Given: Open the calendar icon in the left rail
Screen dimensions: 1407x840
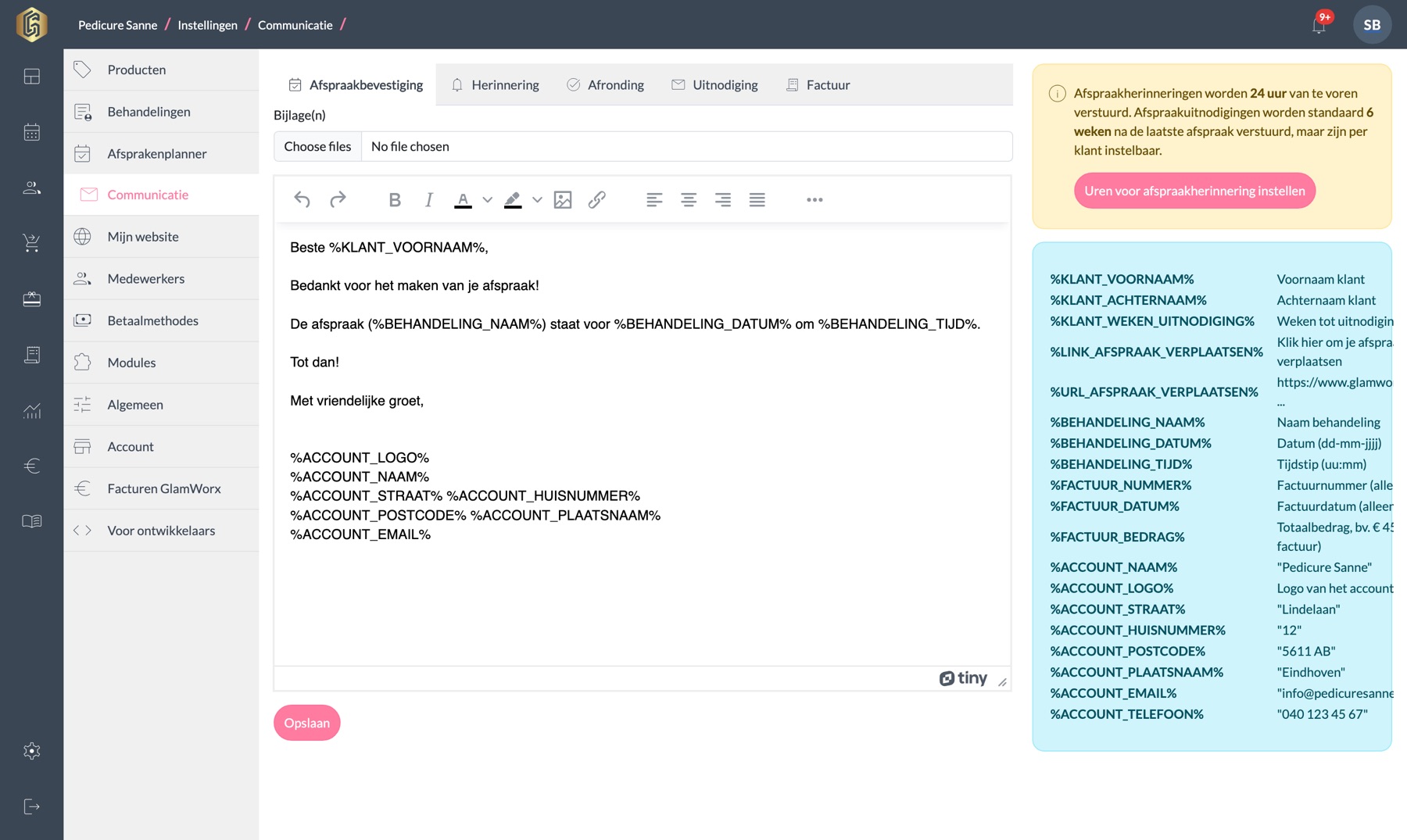Looking at the screenshot, I should [x=32, y=132].
